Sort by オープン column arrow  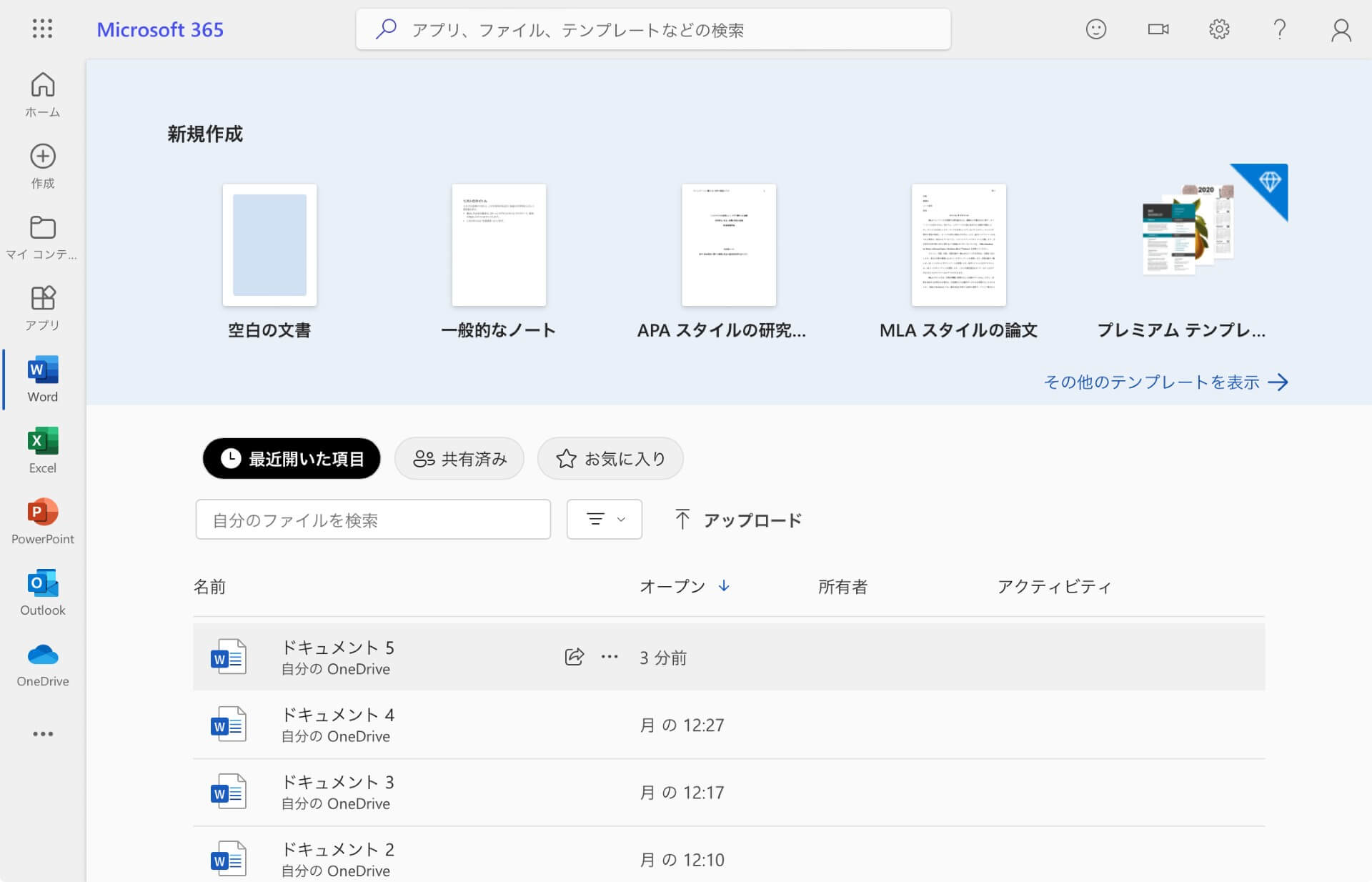[724, 586]
